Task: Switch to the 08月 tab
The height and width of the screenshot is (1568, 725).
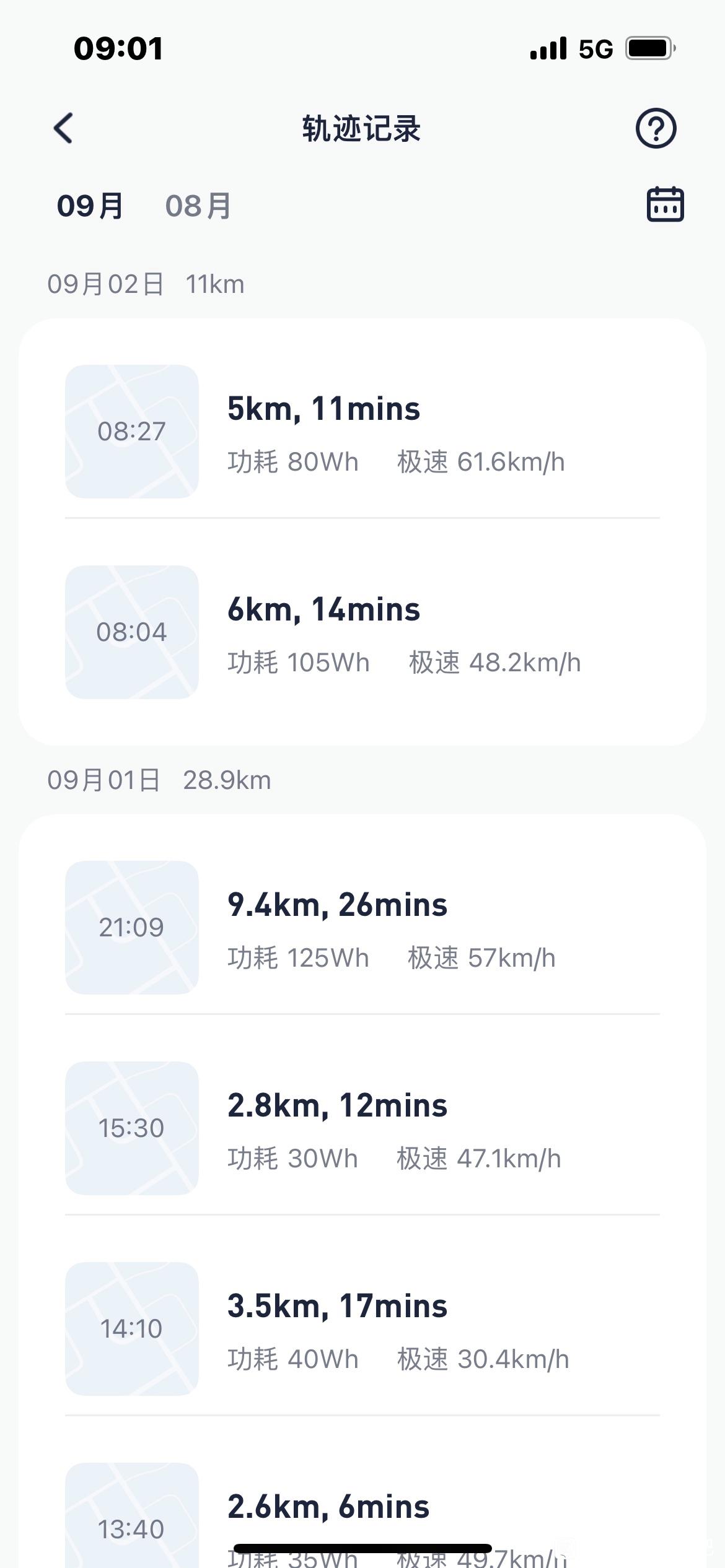Action: click(198, 206)
